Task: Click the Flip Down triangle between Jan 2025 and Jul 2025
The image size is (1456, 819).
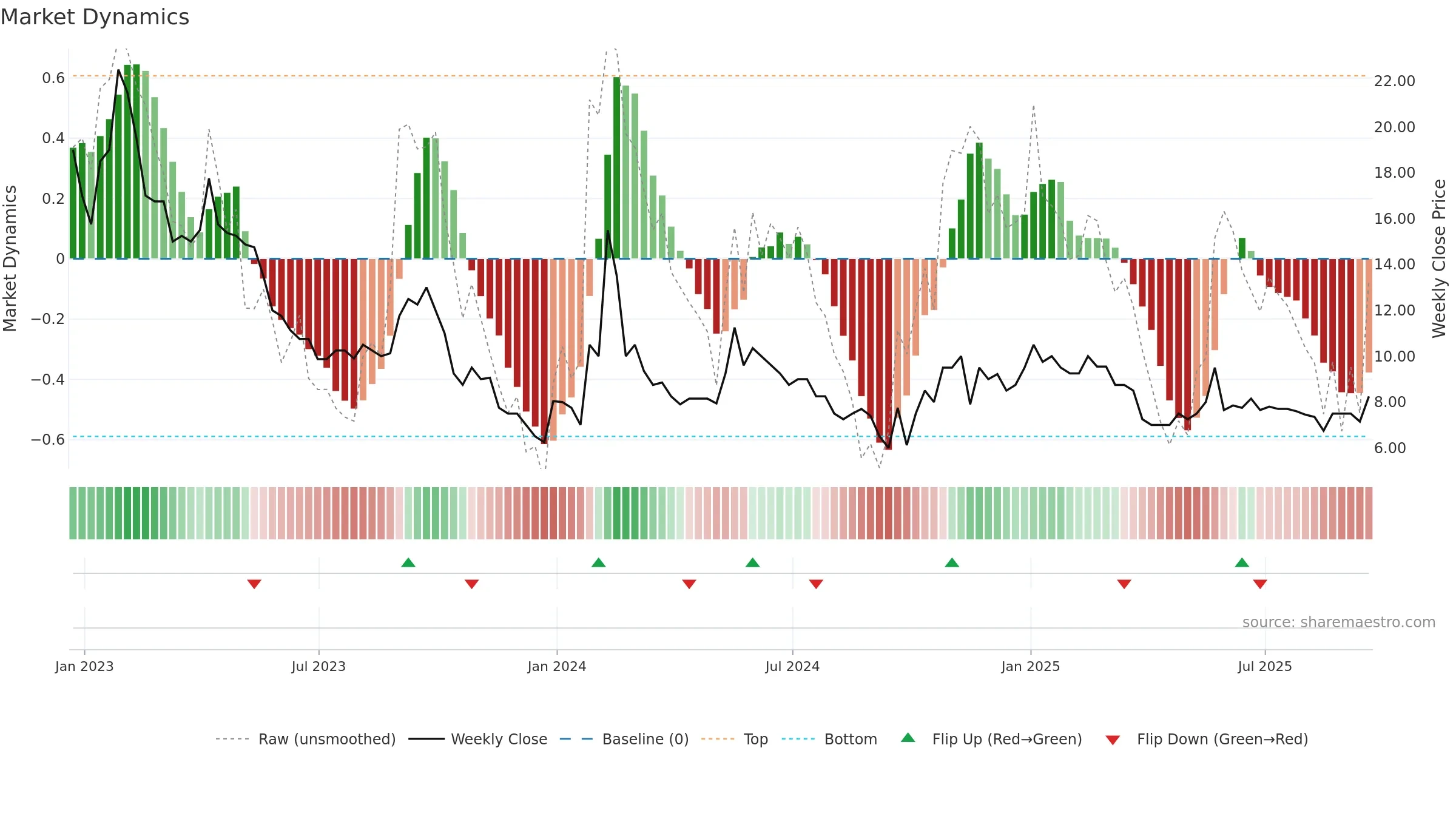Action: [1124, 584]
